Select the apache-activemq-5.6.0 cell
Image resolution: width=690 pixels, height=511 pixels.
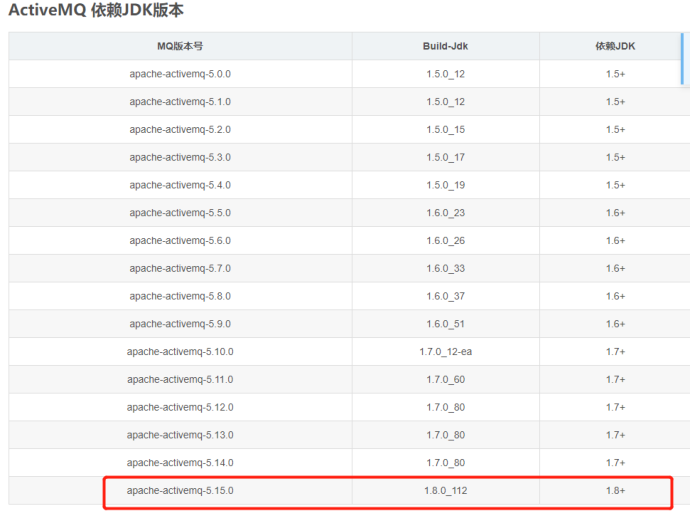coord(180,241)
